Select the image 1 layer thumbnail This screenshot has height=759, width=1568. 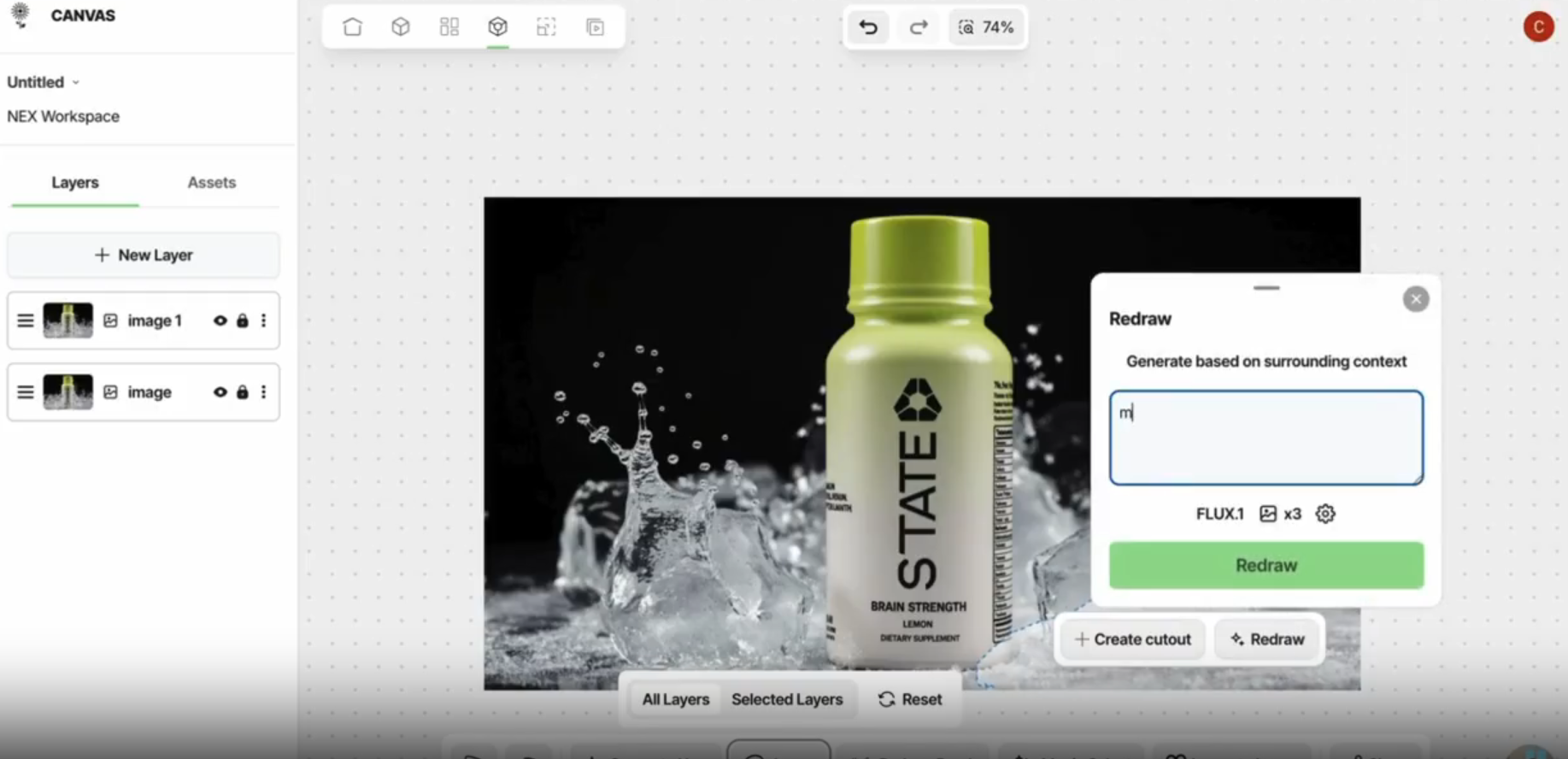(x=68, y=321)
